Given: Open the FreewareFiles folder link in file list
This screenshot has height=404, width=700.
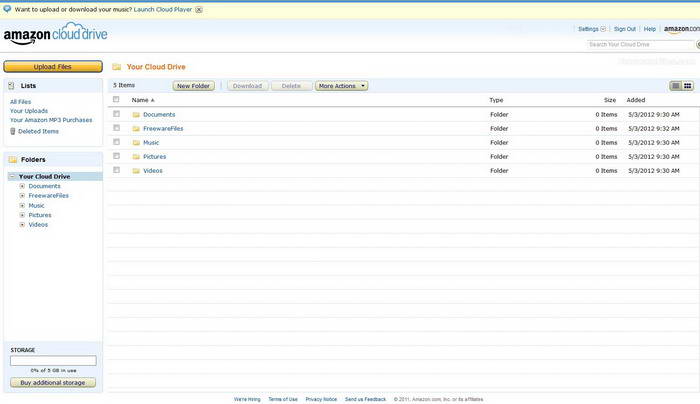Looking at the screenshot, I should 163,129.
